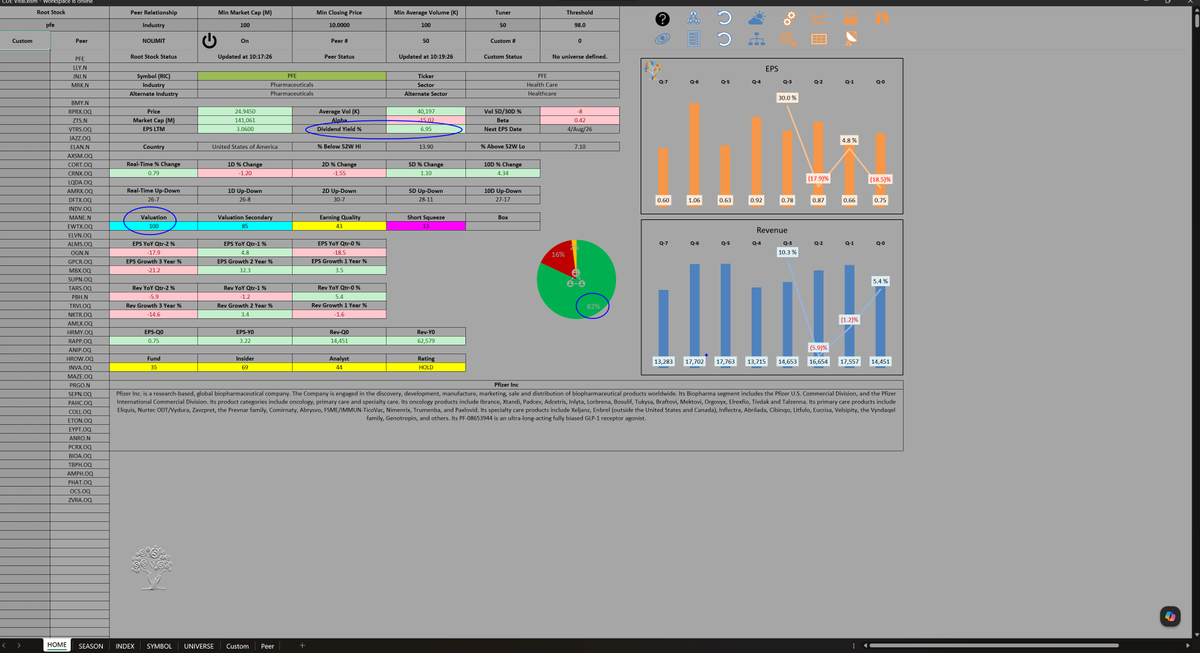Viewport: 1200px width, 653px height.
Task: Click the Insider score 69 cell
Action: (245, 367)
